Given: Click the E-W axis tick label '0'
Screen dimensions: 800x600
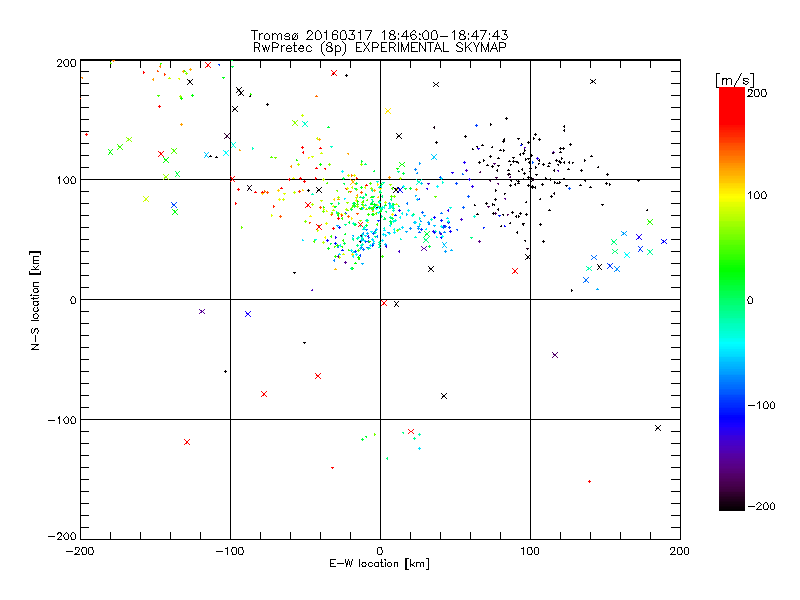Looking at the screenshot, I should click(380, 551).
